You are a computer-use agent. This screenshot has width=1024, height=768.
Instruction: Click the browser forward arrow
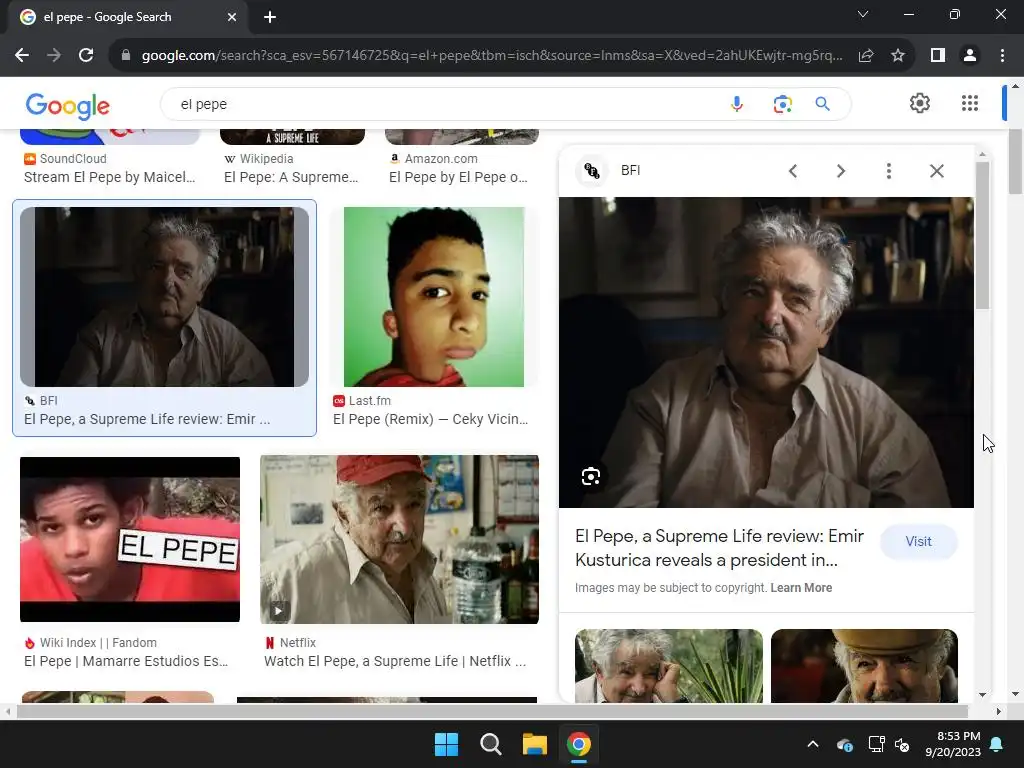coord(54,56)
